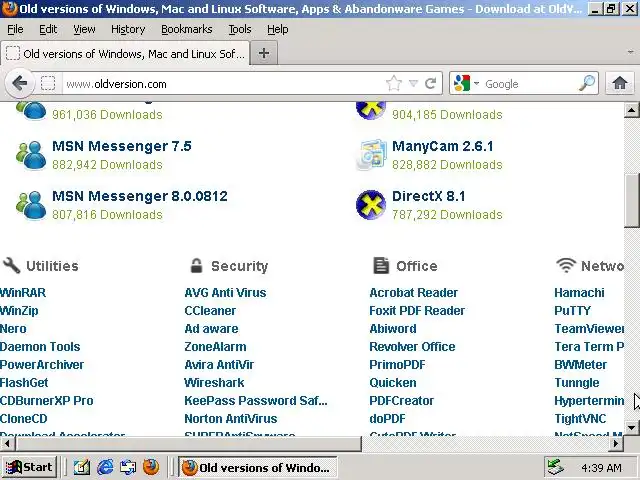This screenshot has width=640, height=480.
Task: Click the www.oldversion.com address field
Action: coord(224,84)
